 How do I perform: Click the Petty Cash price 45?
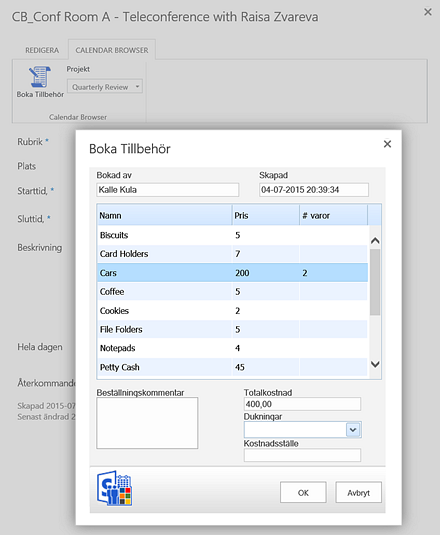pyautogui.click(x=266, y=367)
